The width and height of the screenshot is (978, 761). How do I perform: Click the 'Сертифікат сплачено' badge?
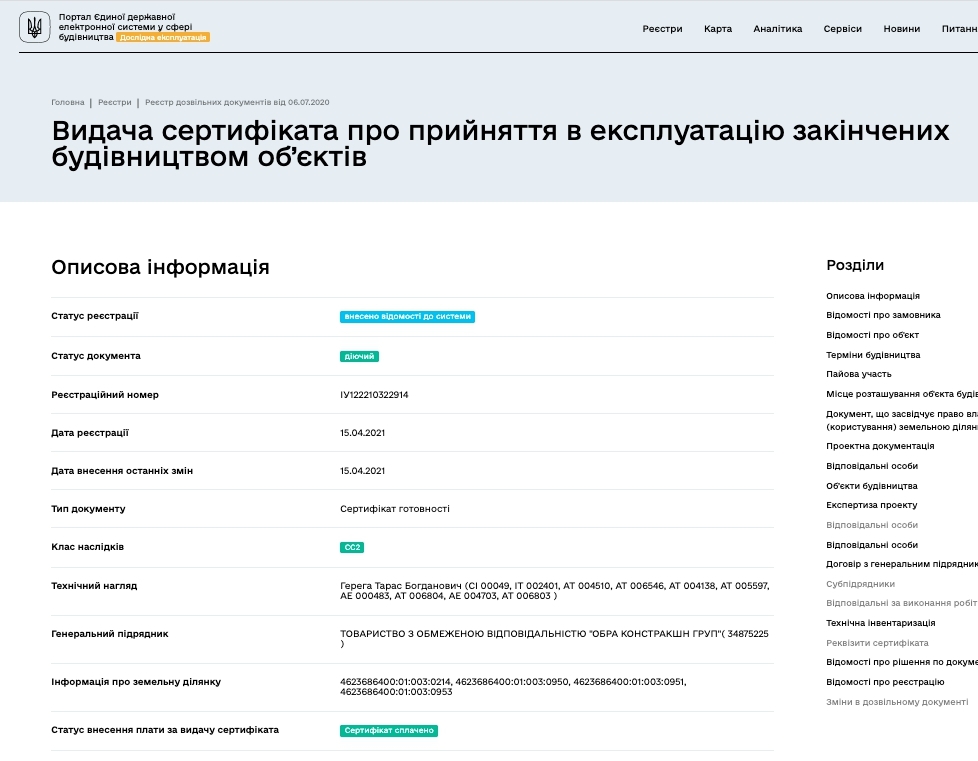point(389,731)
